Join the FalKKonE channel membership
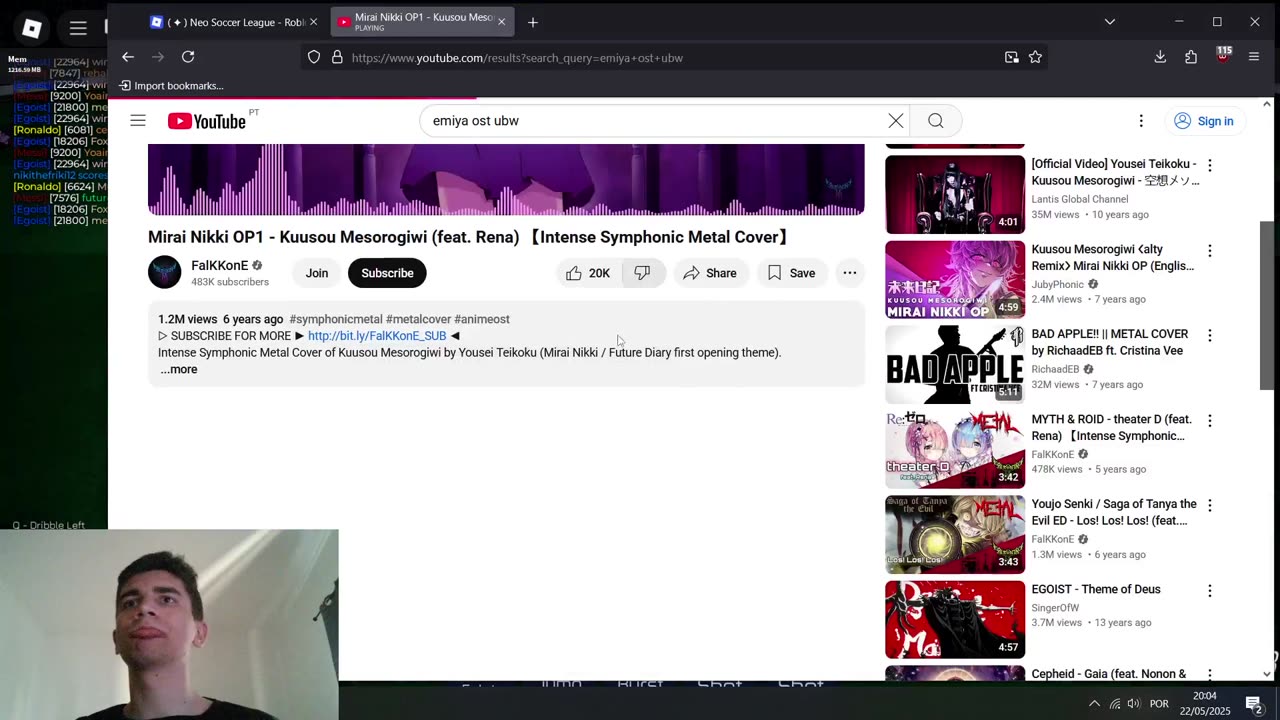 (317, 273)
